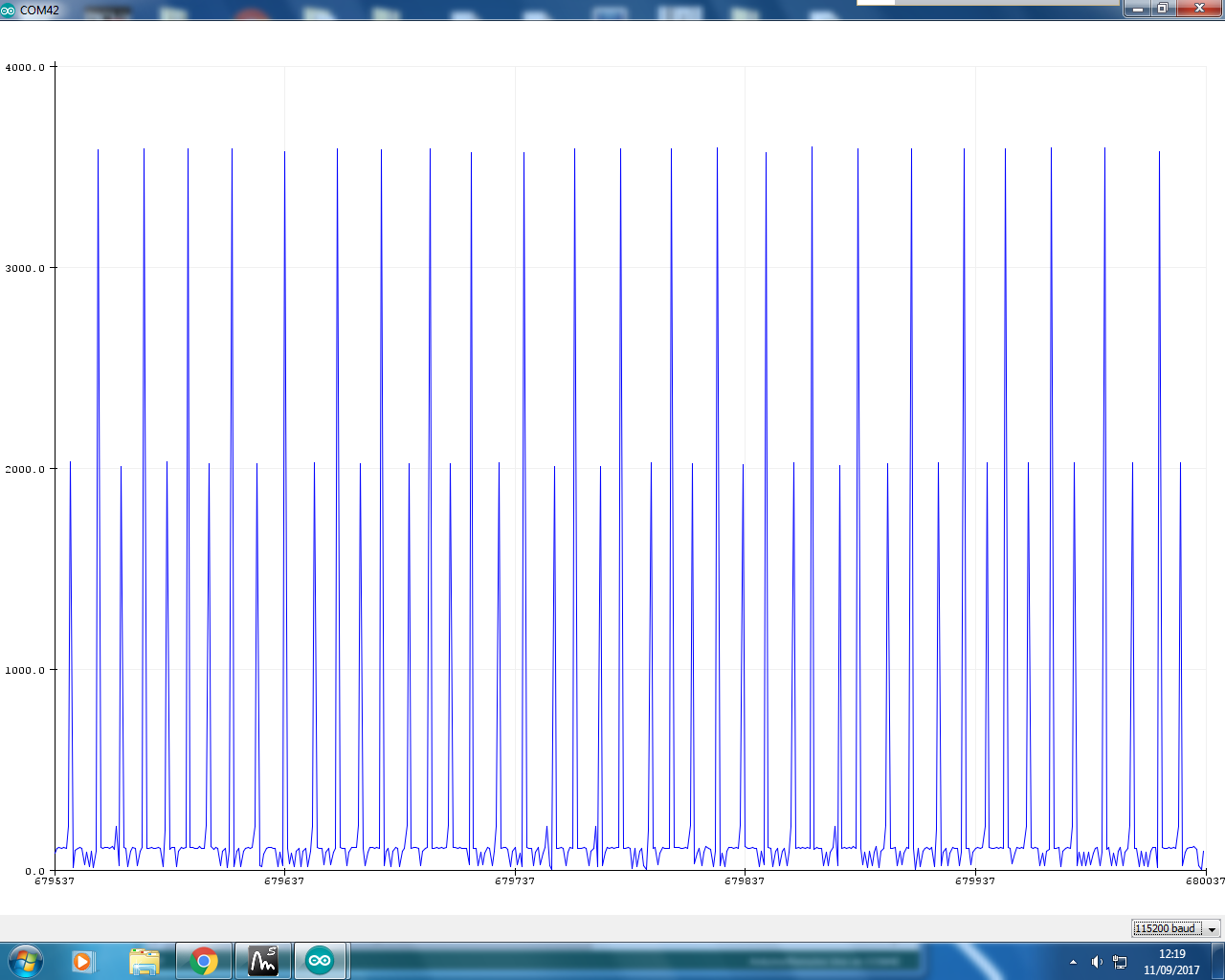
Task: Close the COM42 serial plotter window
Action: coord(1199,8)
